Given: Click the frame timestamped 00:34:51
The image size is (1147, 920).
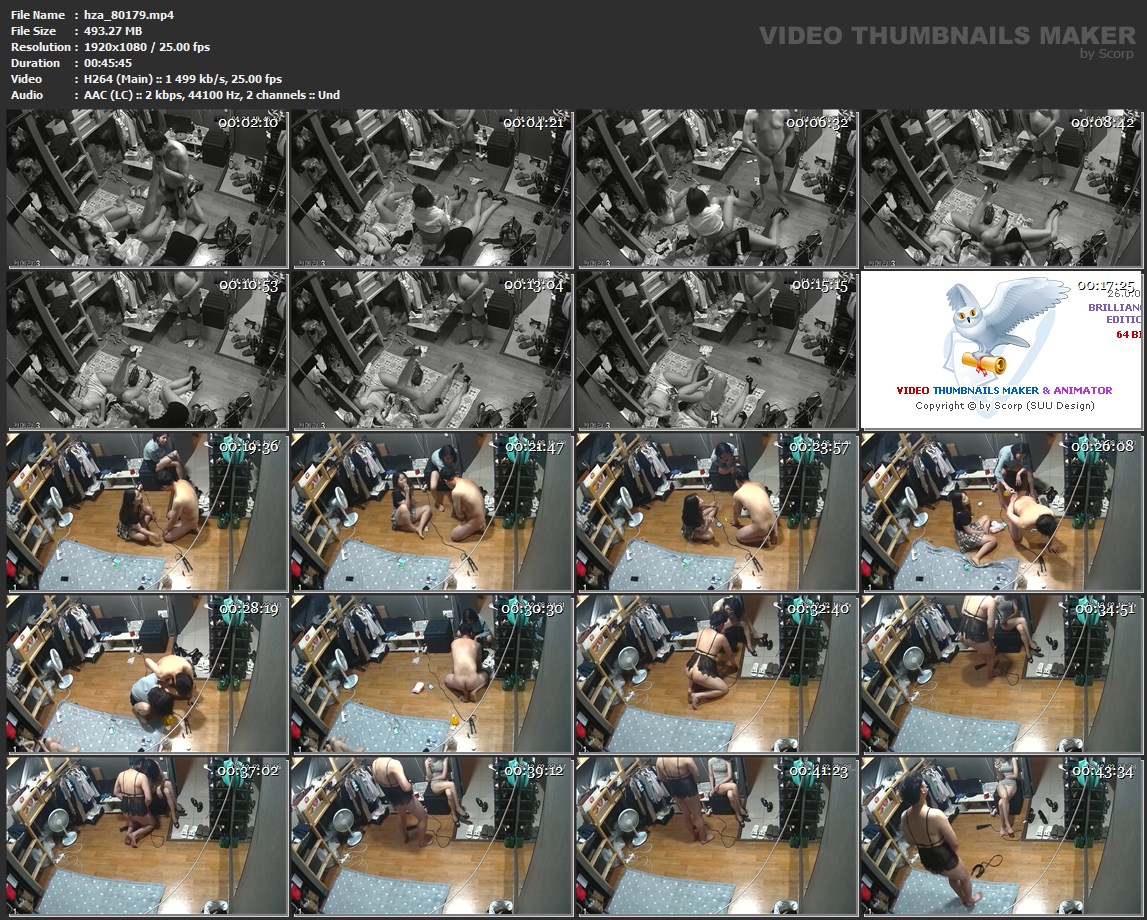Looking at the screenshot, I should pyautogui.click(x=1000, y=674).
